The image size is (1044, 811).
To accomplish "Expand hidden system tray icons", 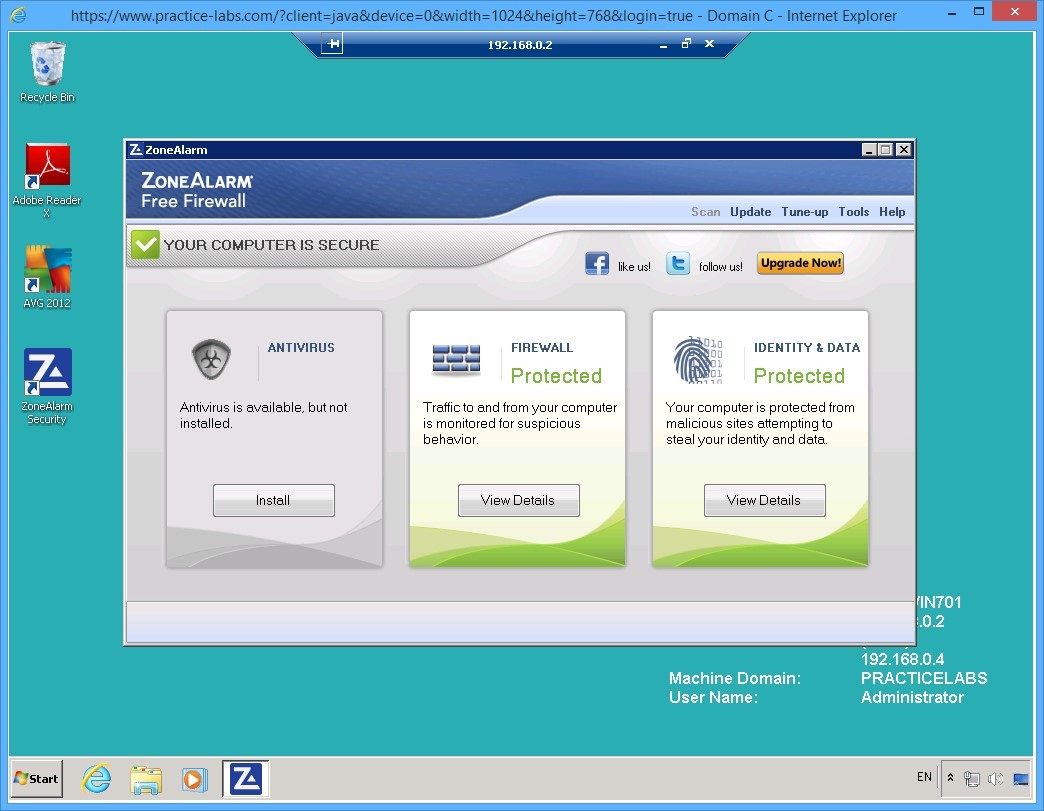I will tap(952, 778).
